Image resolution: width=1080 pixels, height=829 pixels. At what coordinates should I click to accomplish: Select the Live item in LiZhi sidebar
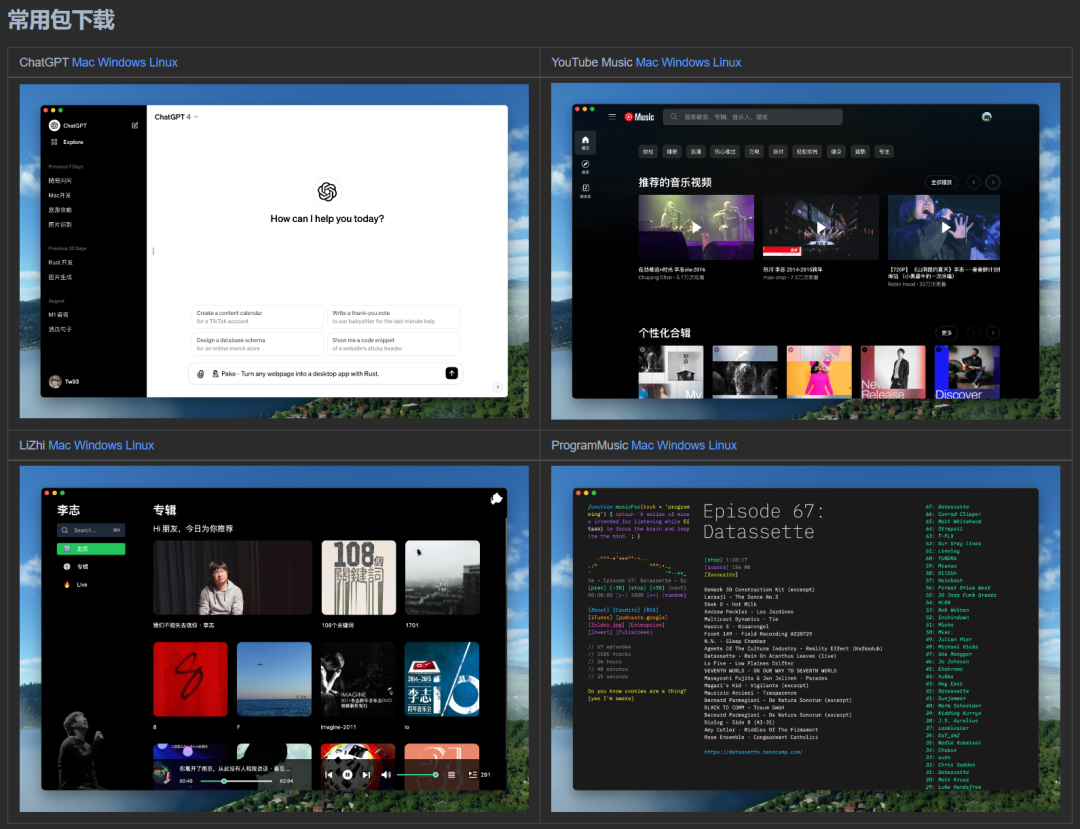click(81, 584)
